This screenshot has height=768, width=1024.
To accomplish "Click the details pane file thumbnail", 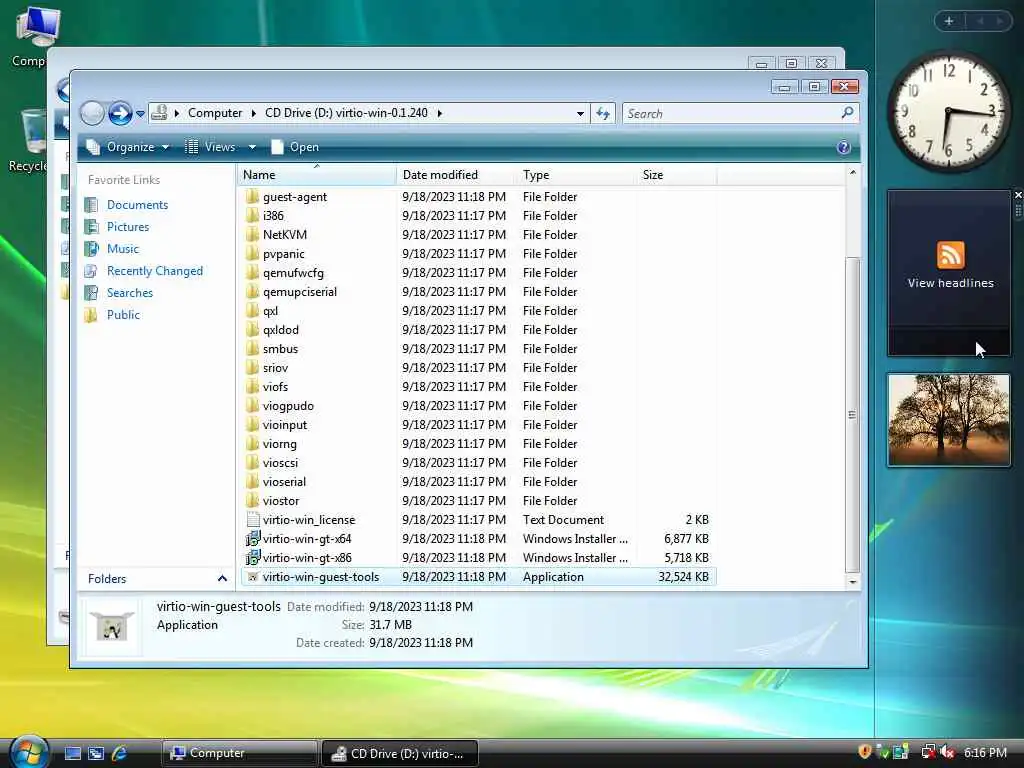I will [112, 626].
